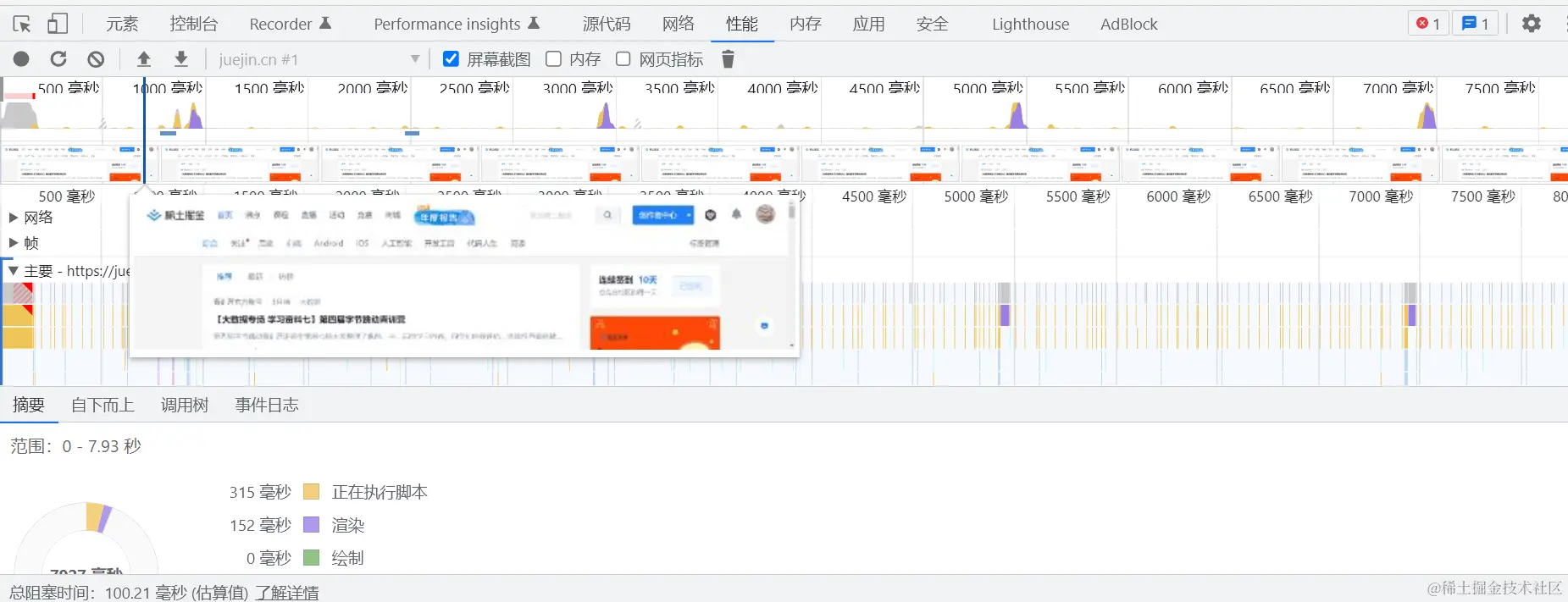Click the reload and record profile icon
This screenshot has width=1568, height=602.
click(58, 59)
